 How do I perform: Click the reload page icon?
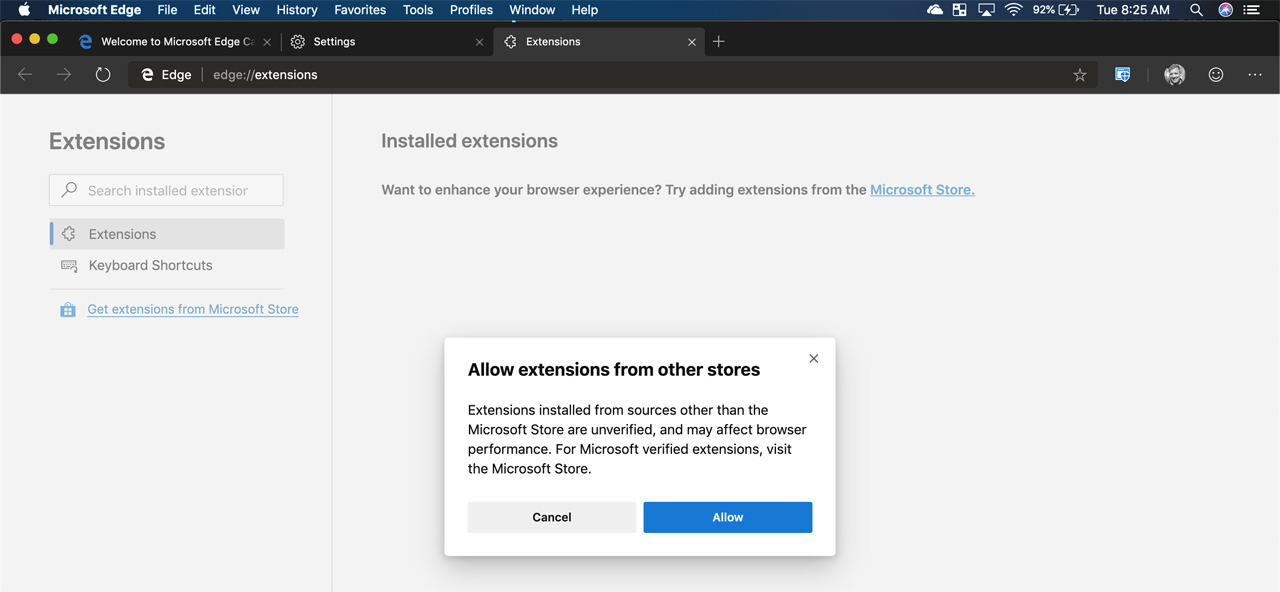(x=103, y=75)
